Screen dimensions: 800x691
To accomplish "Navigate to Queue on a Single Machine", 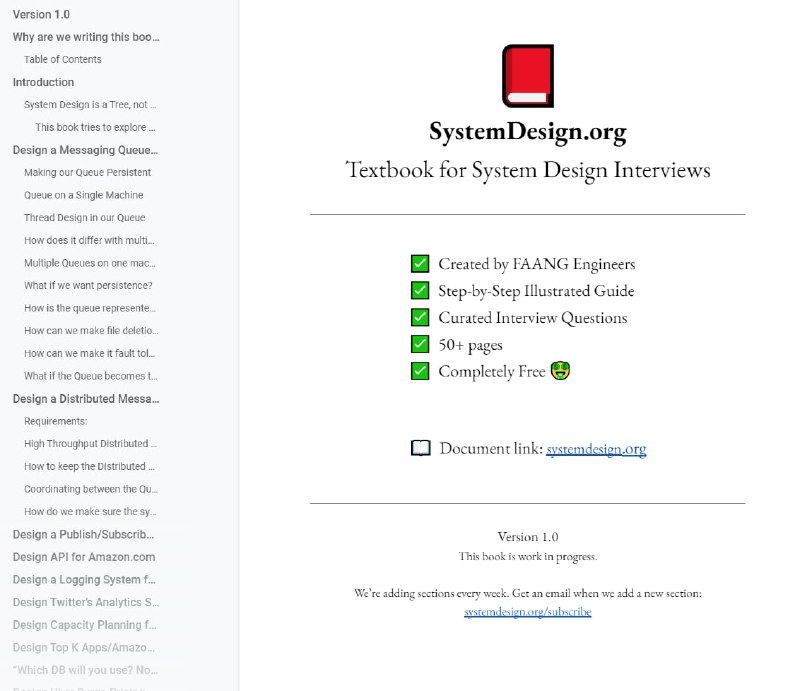I will click(83, 195).
